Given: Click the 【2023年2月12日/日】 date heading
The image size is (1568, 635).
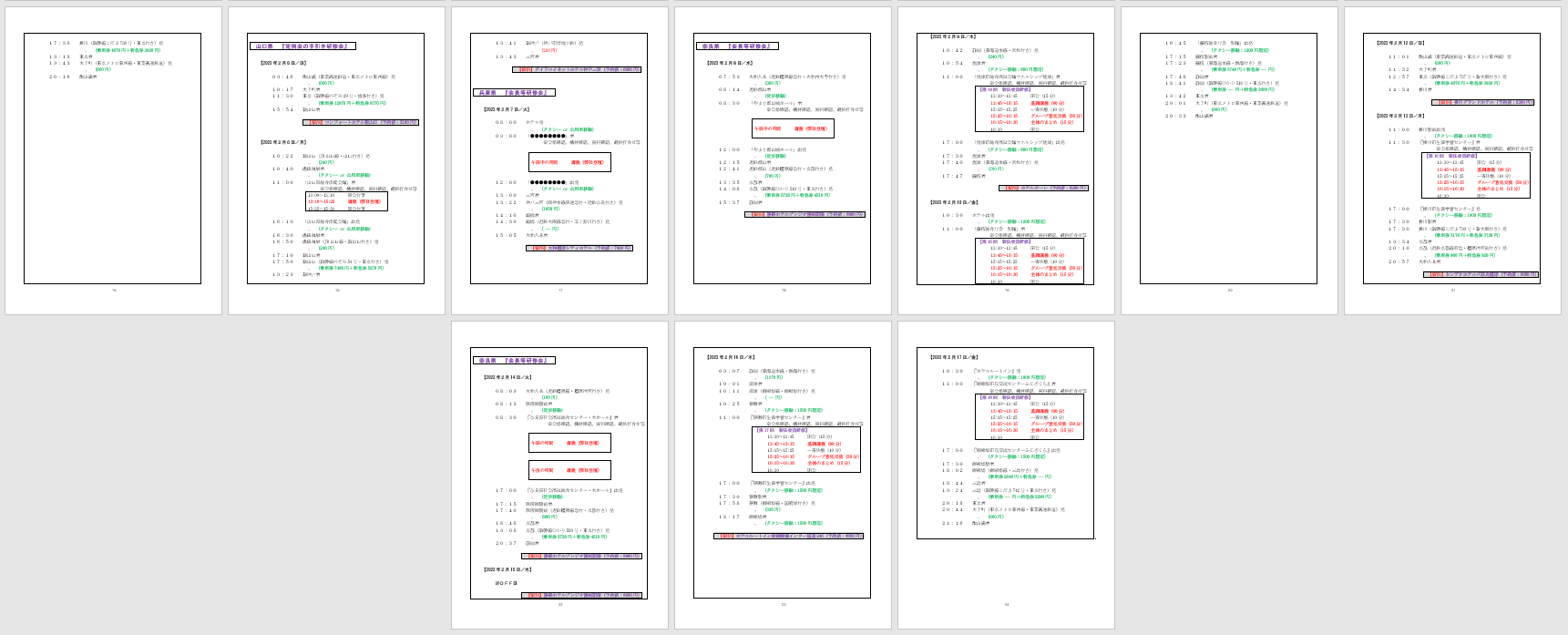Looking at the screenshot, I should pos(1400,43).
